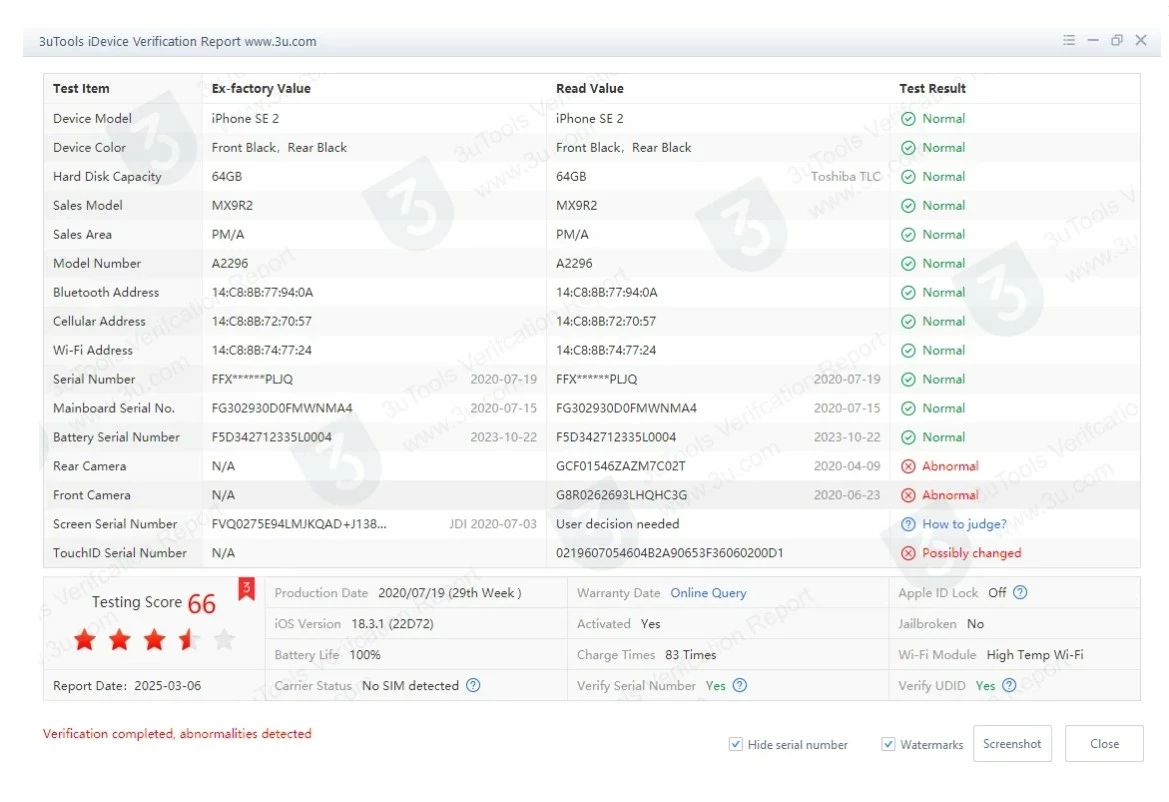Screen dimensions: 1169x802
Task: Click the User decision needed text
Action: click(x=618, y=525)
